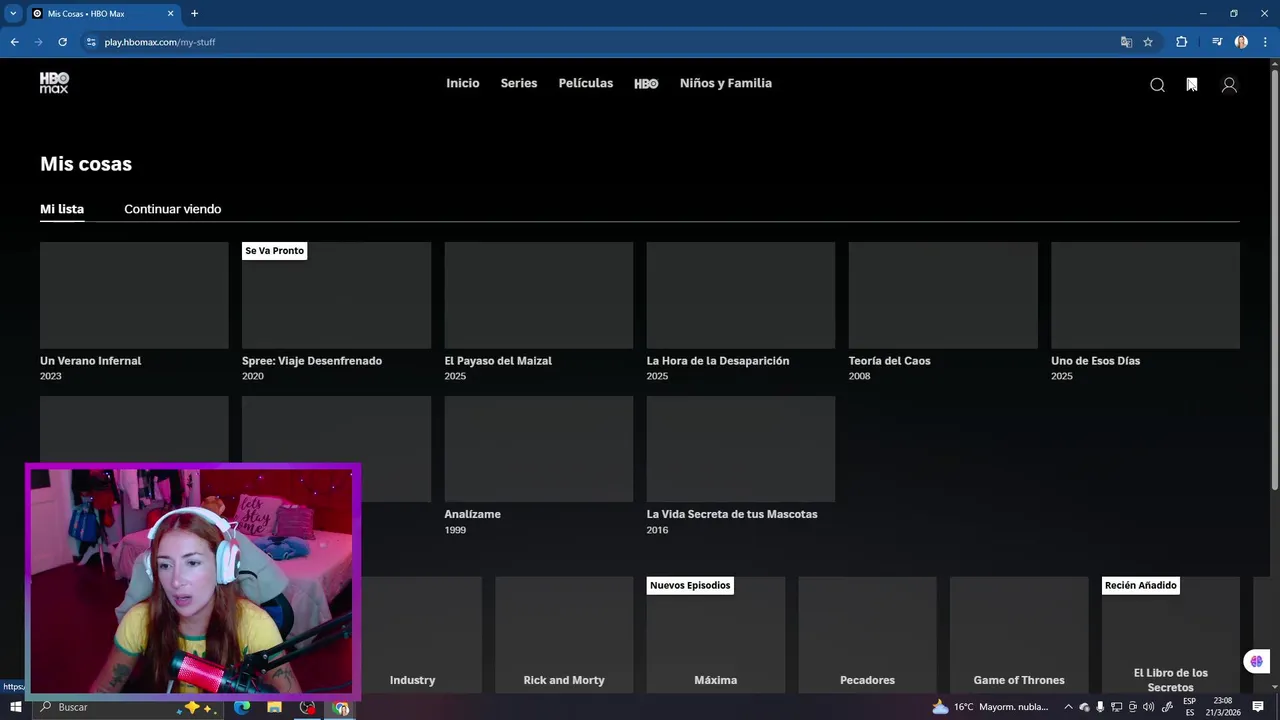
Task: Click the taskbar clock showing 23:08
Action: [1223, 707]
